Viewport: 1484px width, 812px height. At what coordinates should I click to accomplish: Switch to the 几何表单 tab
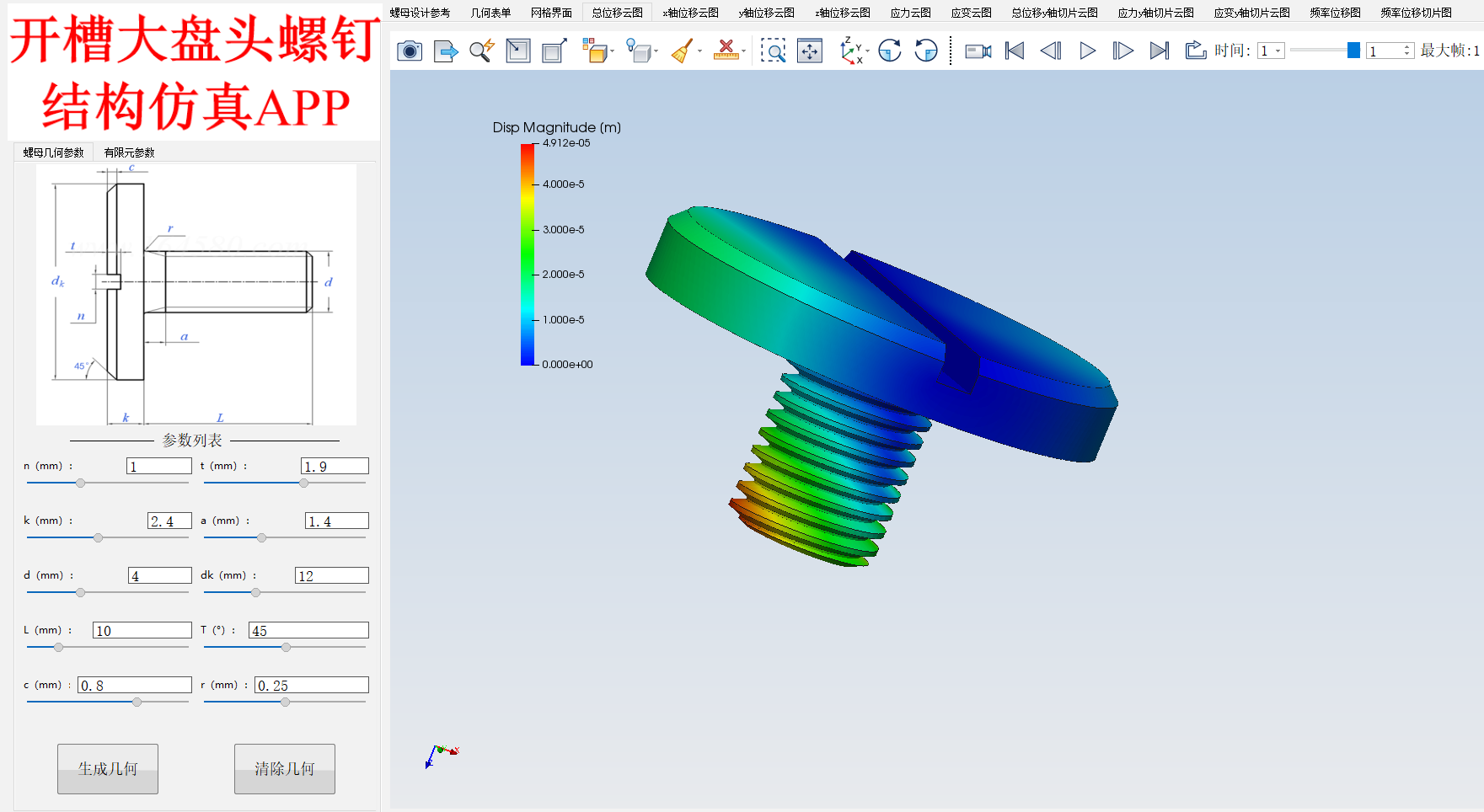[x=490, y=13]
